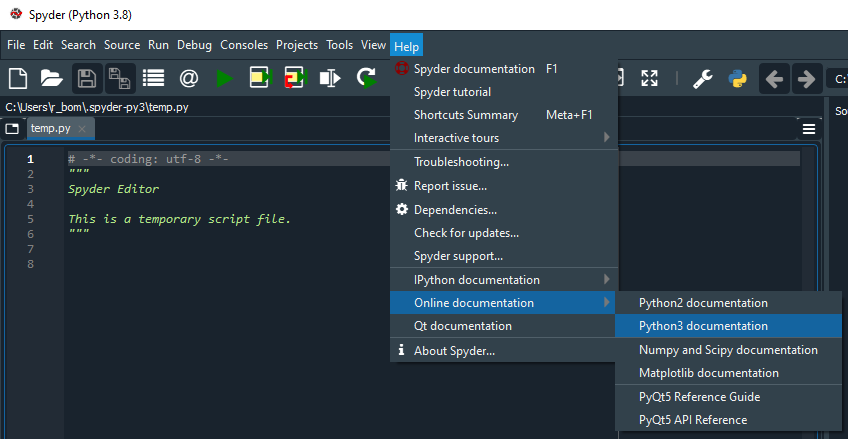This screenshot has width=848, height=439.
Task: Open the Run menu
Action: (158, 45)
